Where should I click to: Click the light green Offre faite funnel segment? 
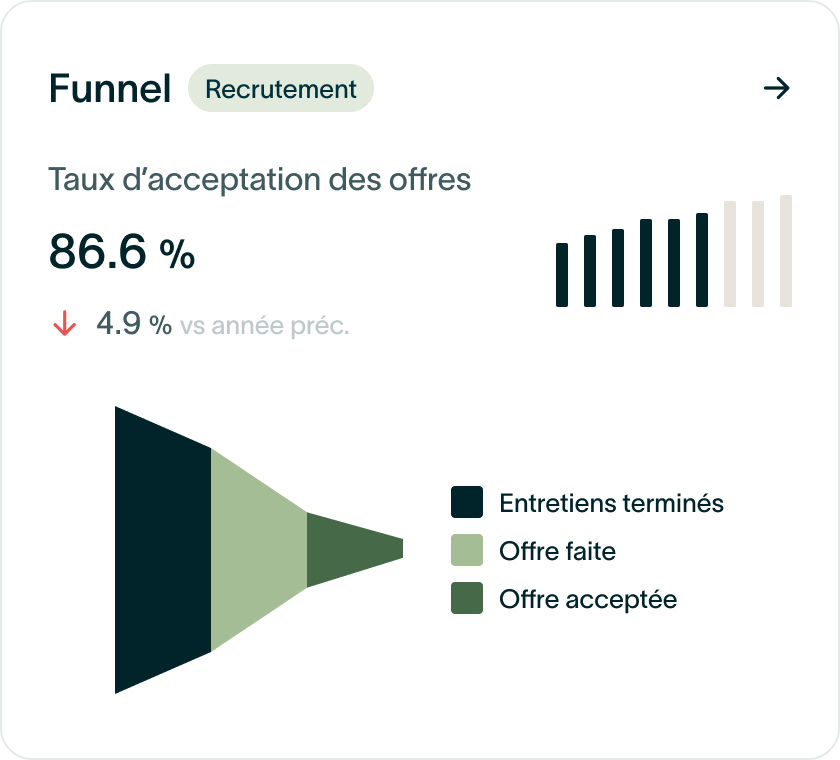(259, 550)
